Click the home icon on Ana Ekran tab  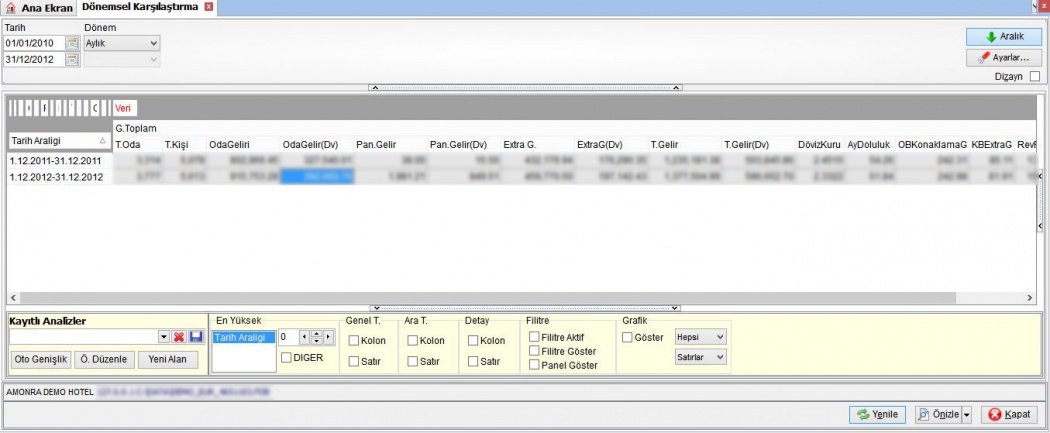point(11,8)
